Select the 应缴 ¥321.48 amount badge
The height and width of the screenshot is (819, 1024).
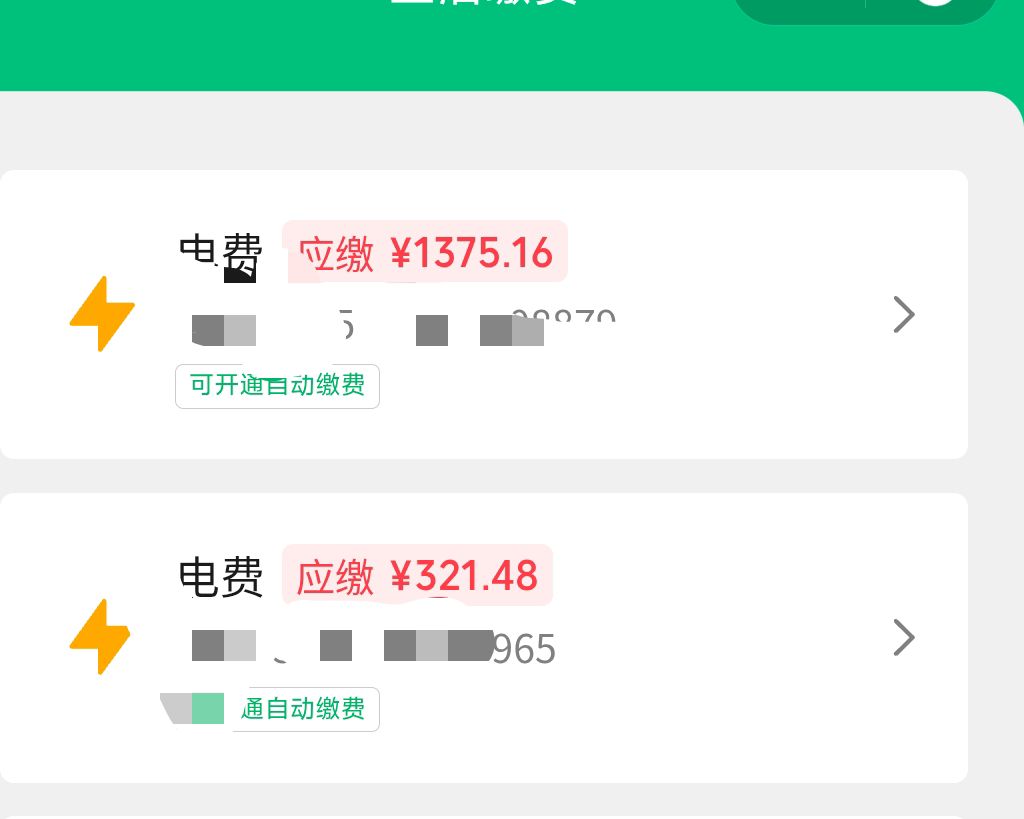[x=417, y=575]
